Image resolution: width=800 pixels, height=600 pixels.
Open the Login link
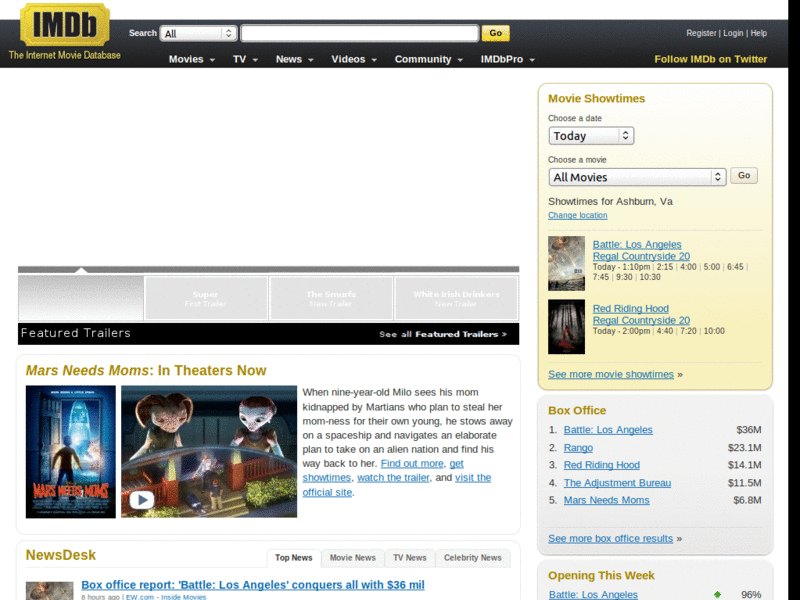(733, 33)
